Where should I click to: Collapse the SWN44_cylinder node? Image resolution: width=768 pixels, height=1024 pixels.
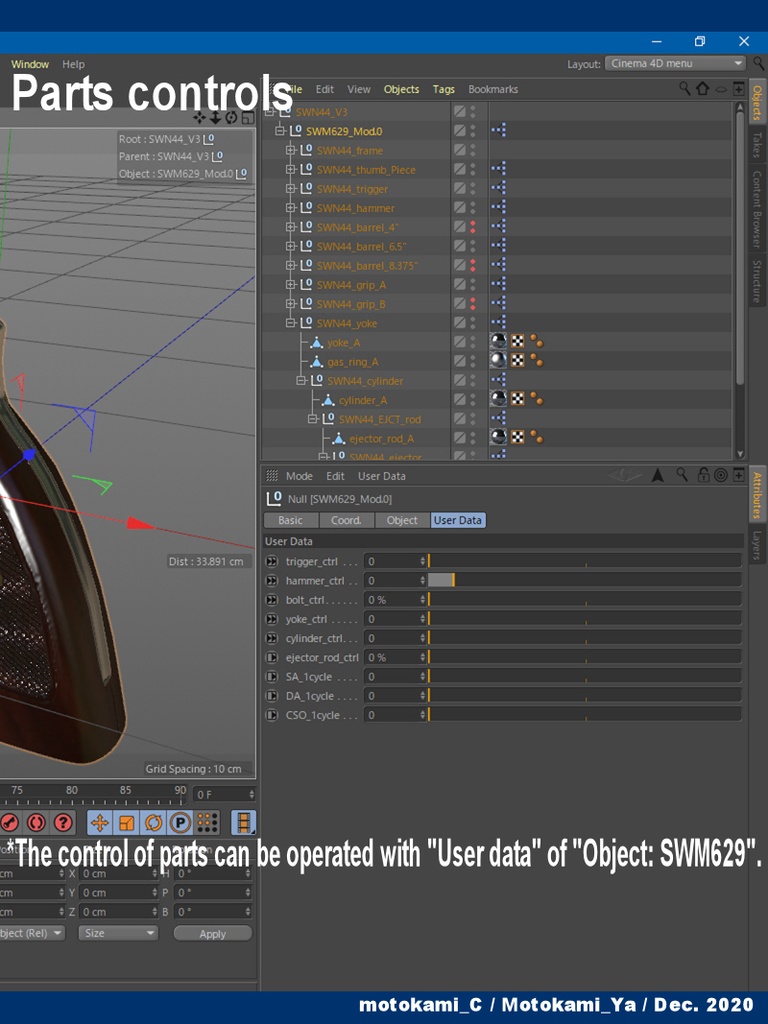pyautogui.click(x=301, y=380)
